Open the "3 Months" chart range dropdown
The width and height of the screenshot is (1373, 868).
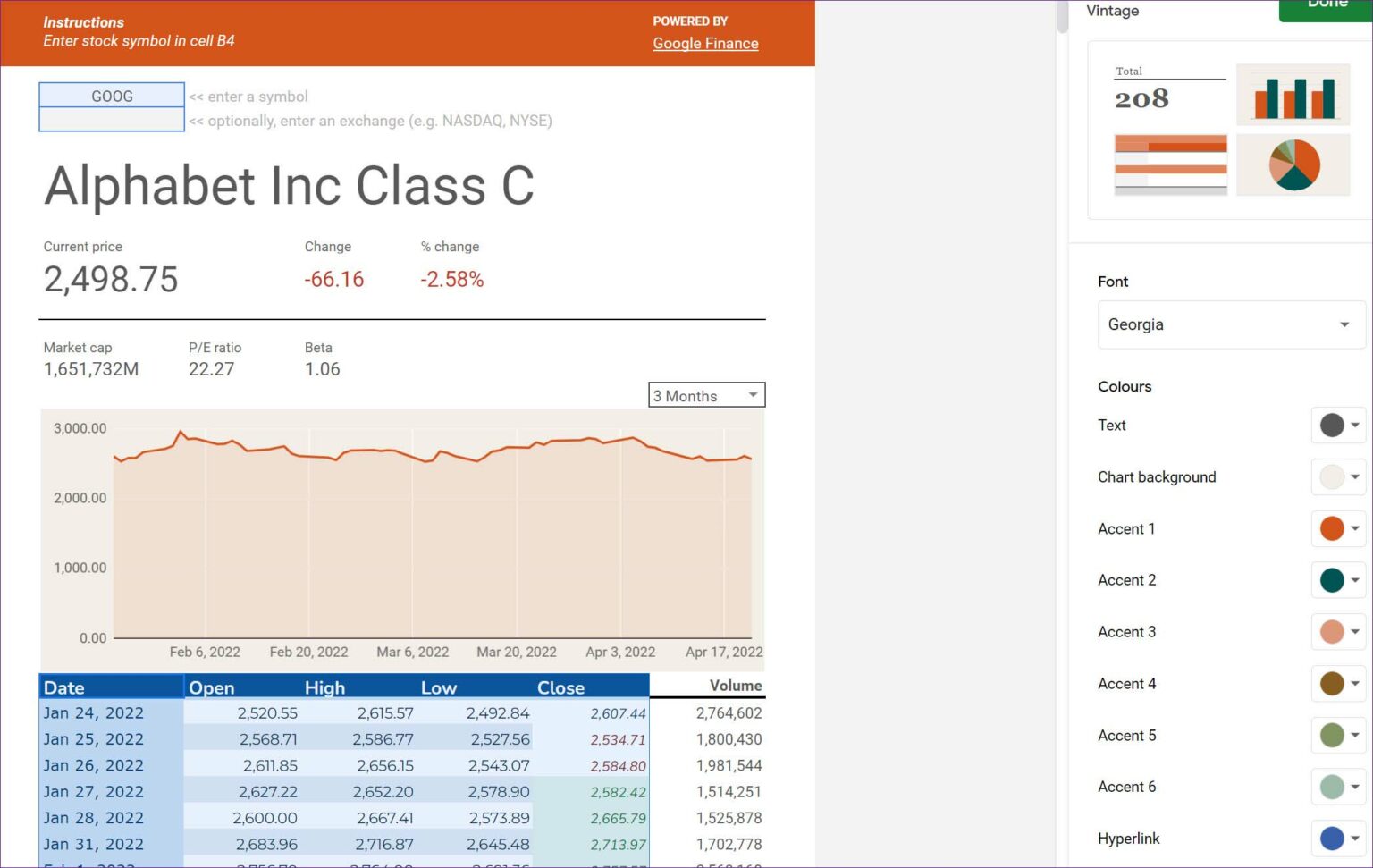click(706, 394)
